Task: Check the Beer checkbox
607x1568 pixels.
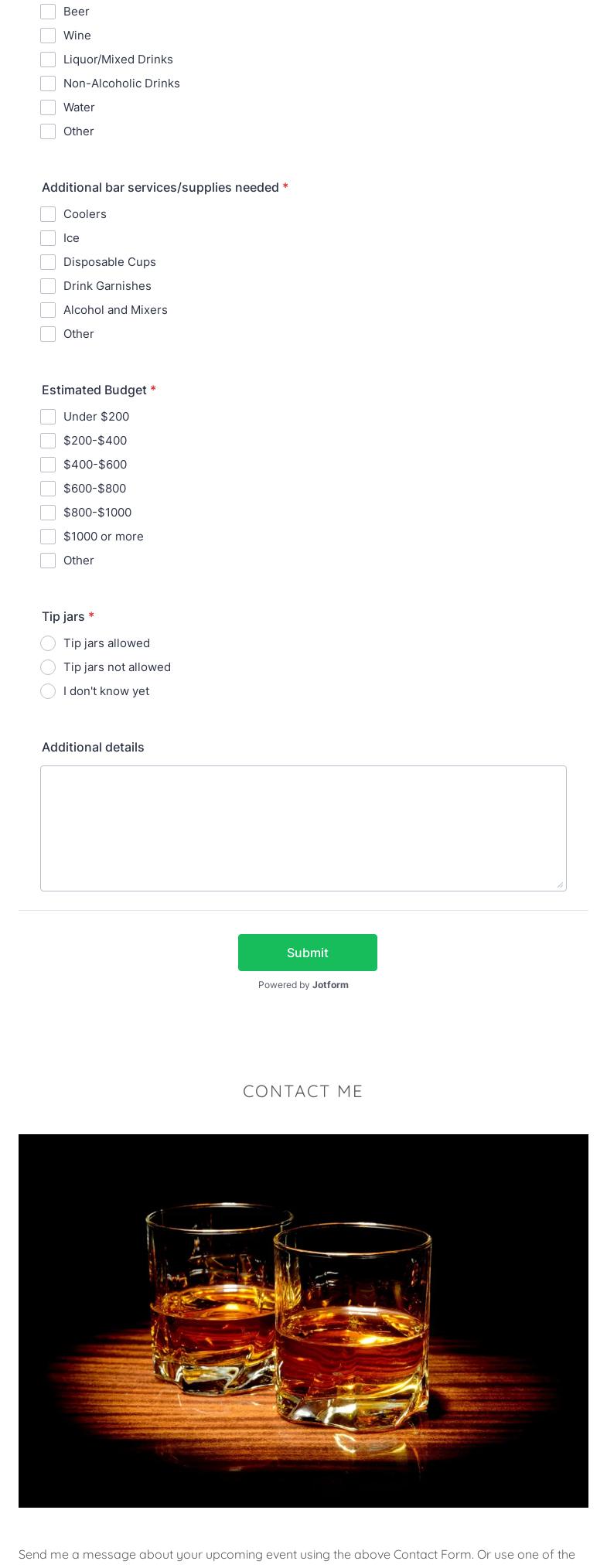Action: pos(48,12)
